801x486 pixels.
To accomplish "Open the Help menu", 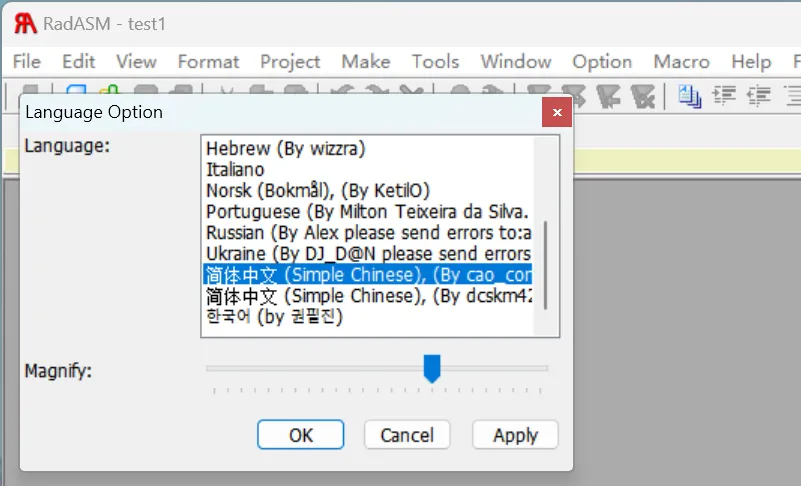I will [751, 62].
